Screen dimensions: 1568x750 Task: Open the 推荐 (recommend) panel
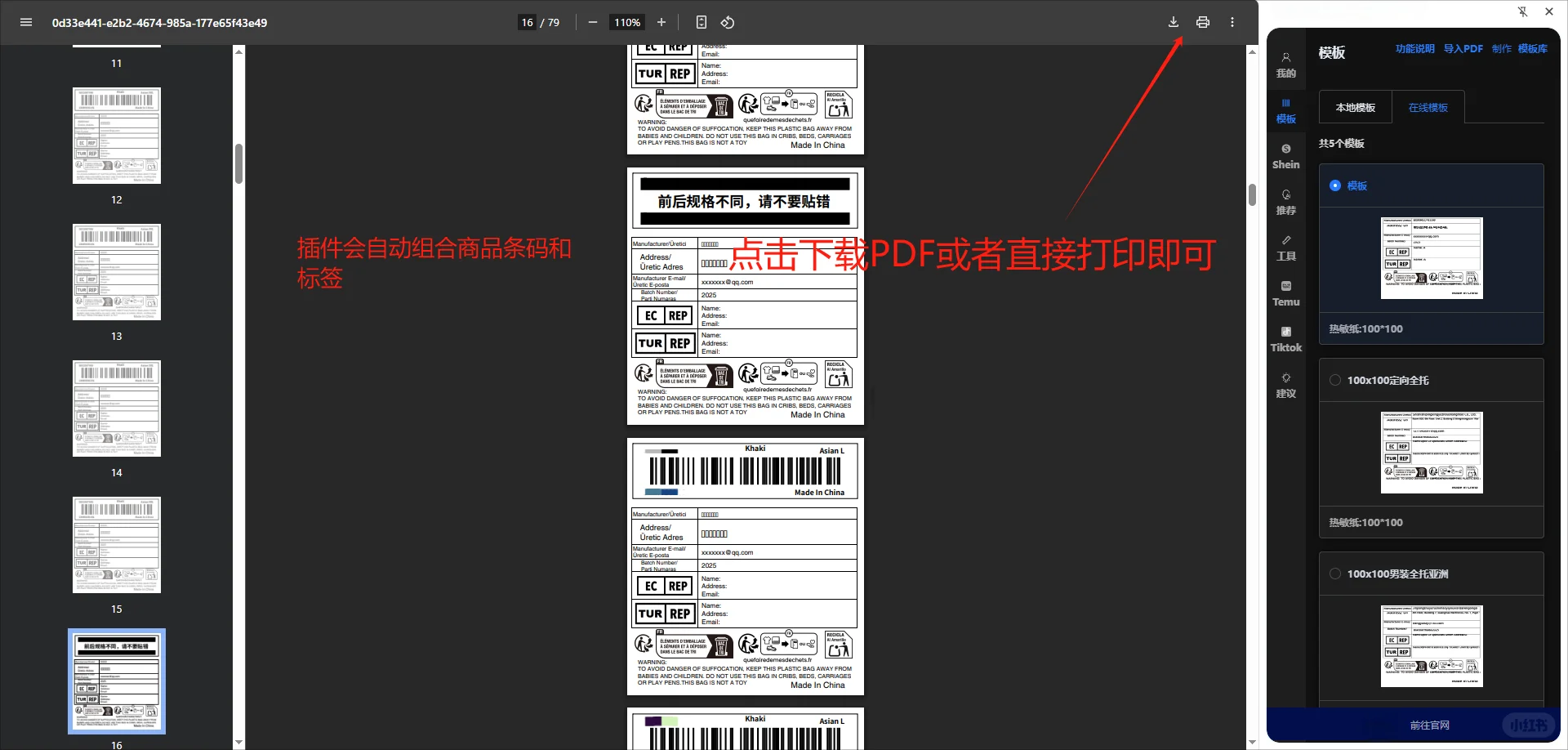tap(1285, 202)
